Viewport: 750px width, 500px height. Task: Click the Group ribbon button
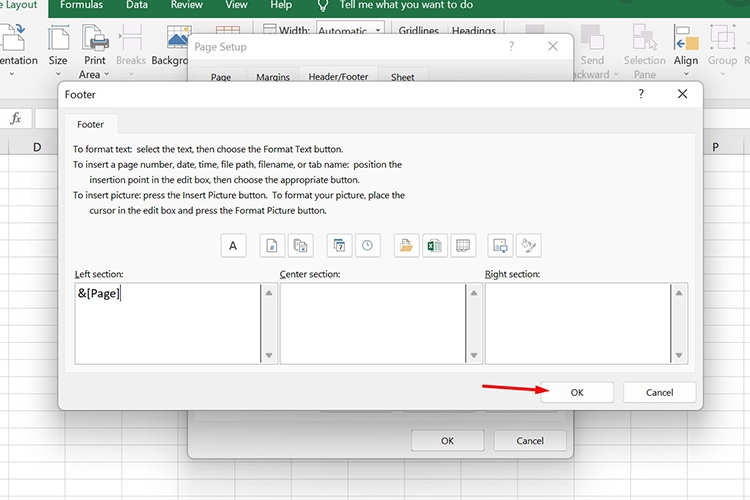click(722, 51)
